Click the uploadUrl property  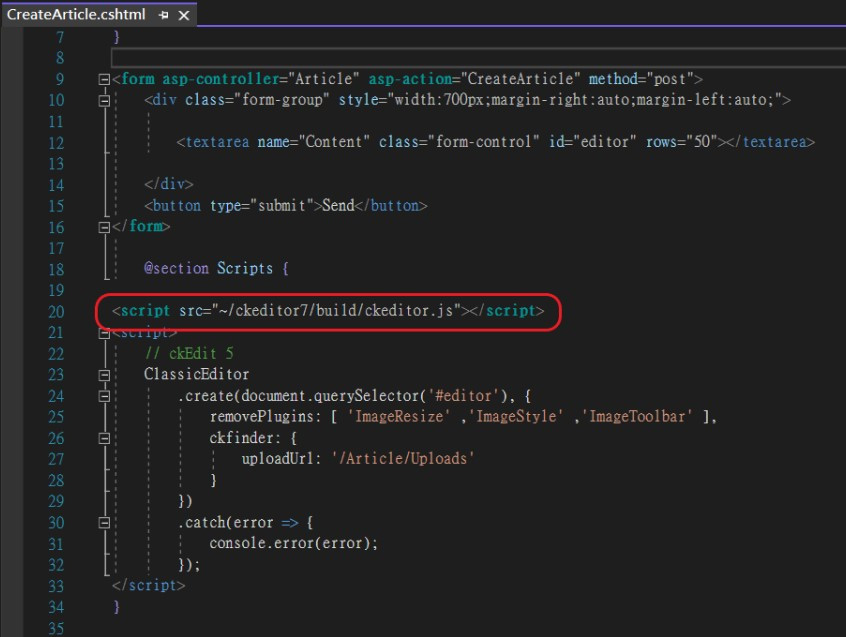278,459
